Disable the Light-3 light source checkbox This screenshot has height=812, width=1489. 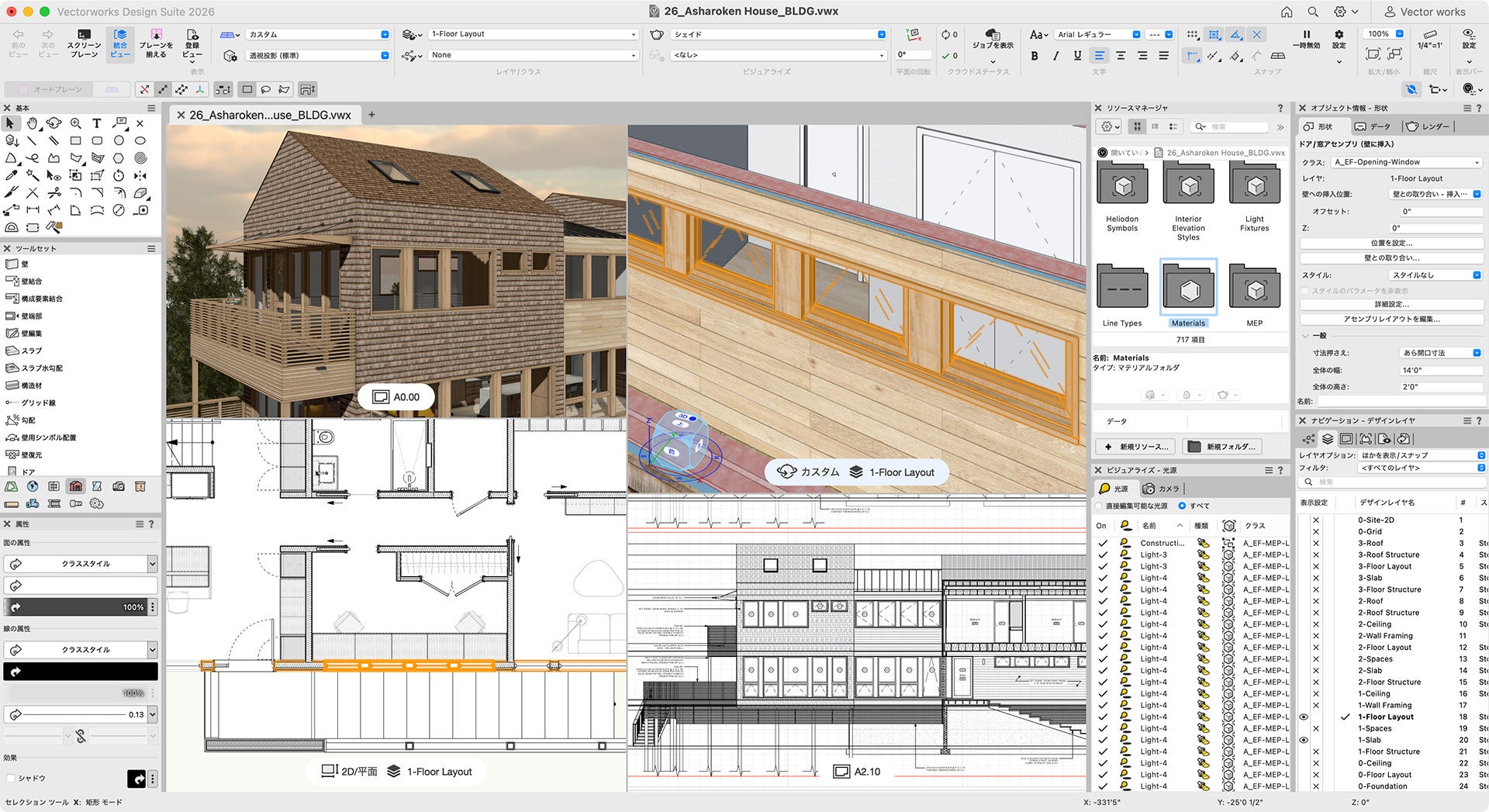[1103, 555]
